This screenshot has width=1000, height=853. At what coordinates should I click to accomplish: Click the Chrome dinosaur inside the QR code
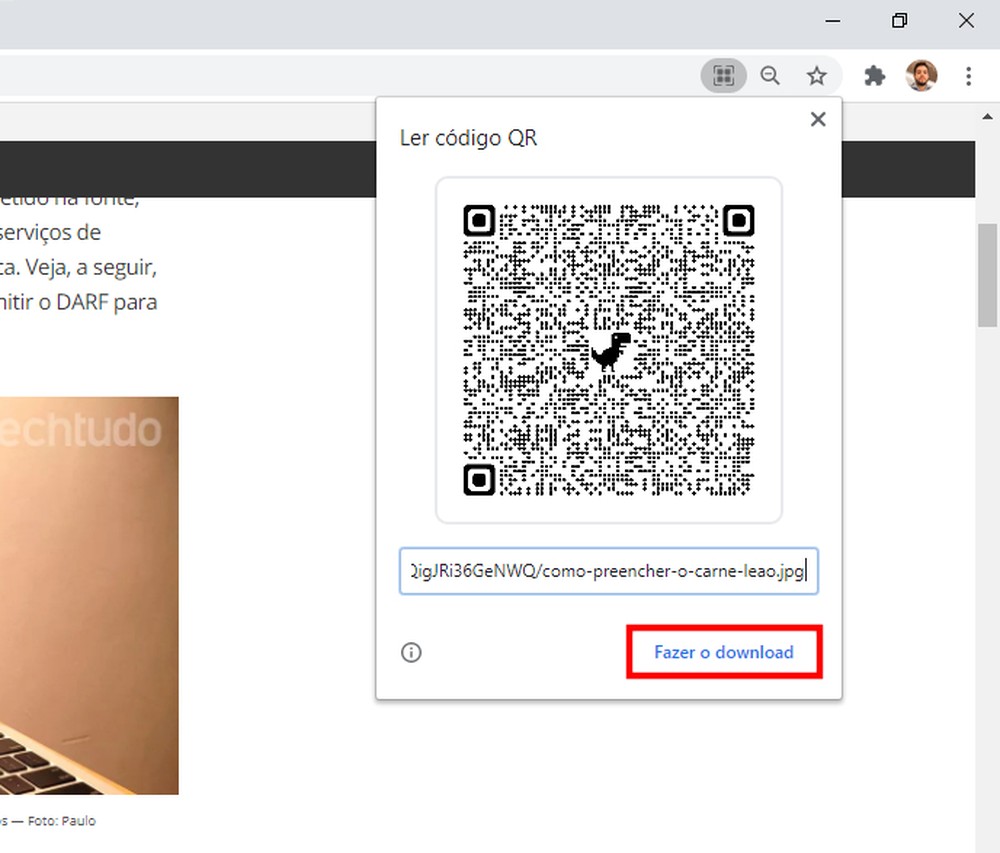[610, 352]
